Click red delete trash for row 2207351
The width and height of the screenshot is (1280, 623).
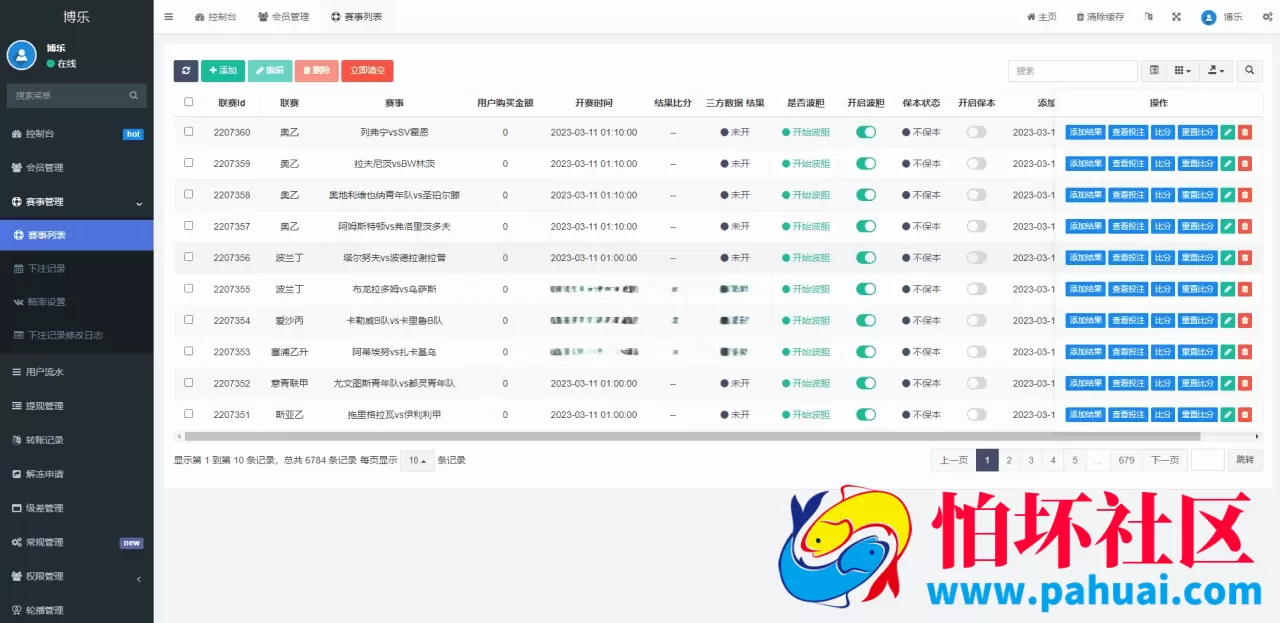1245,414
